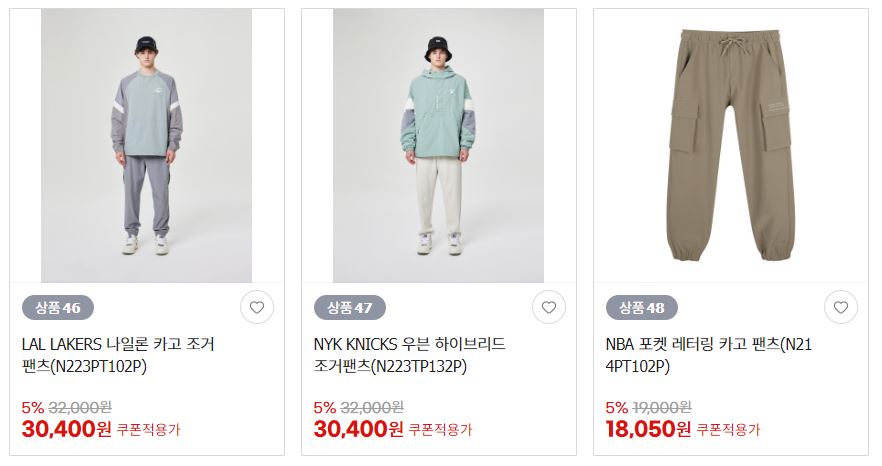Select the 상품 46 badge
Screen dimensions: 882x466
[58, 308]
